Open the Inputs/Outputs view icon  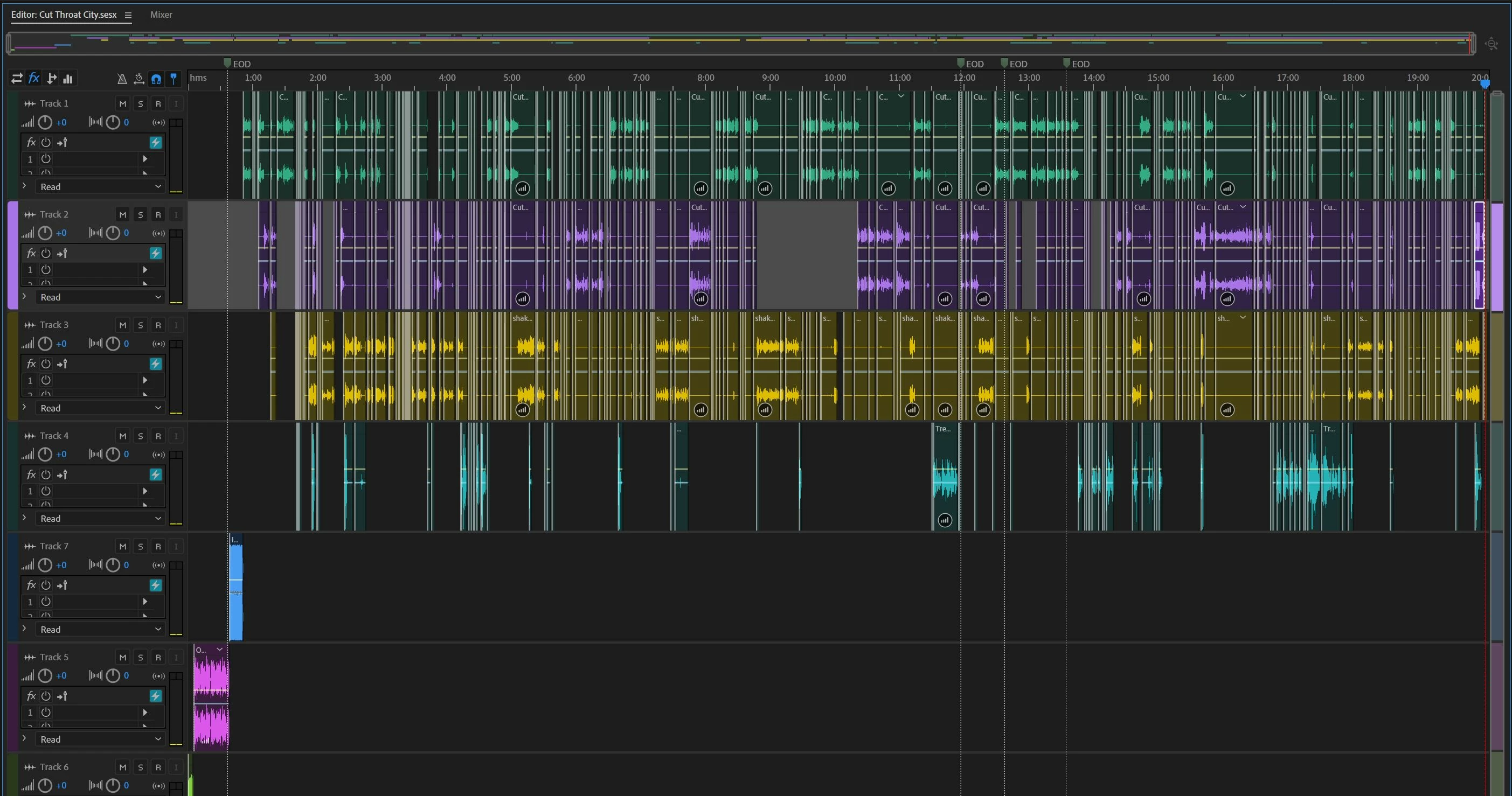pyautogui.click(x=16, y=78)
